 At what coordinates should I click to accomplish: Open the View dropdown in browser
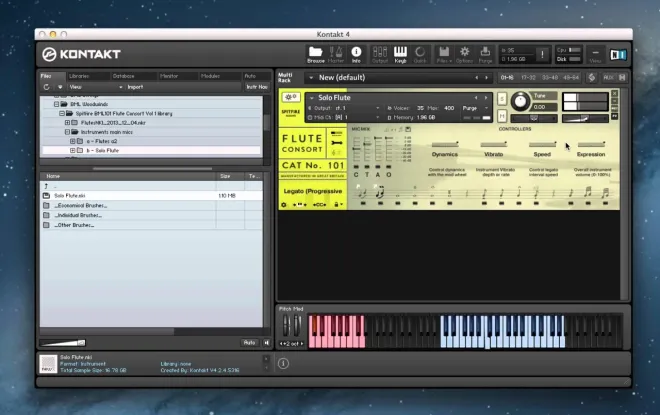point(96,87)
